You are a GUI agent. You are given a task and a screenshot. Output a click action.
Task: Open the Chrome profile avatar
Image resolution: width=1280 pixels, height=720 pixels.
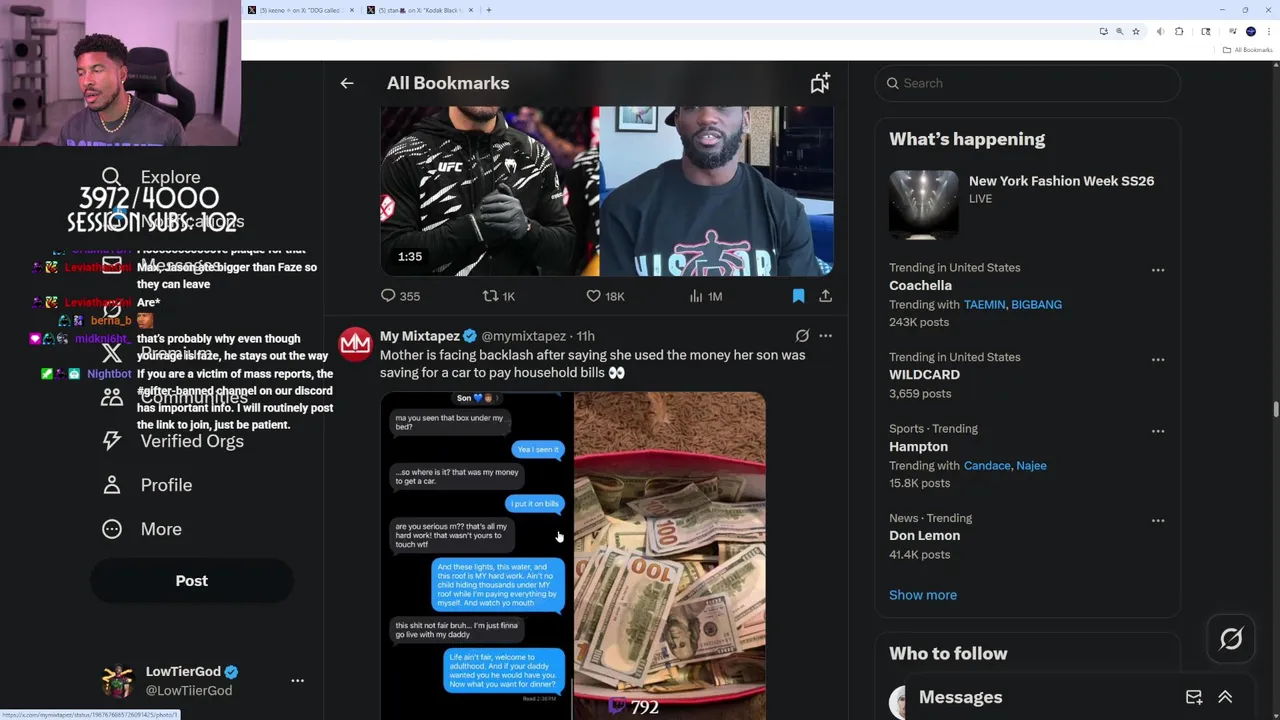(1250, 32)
